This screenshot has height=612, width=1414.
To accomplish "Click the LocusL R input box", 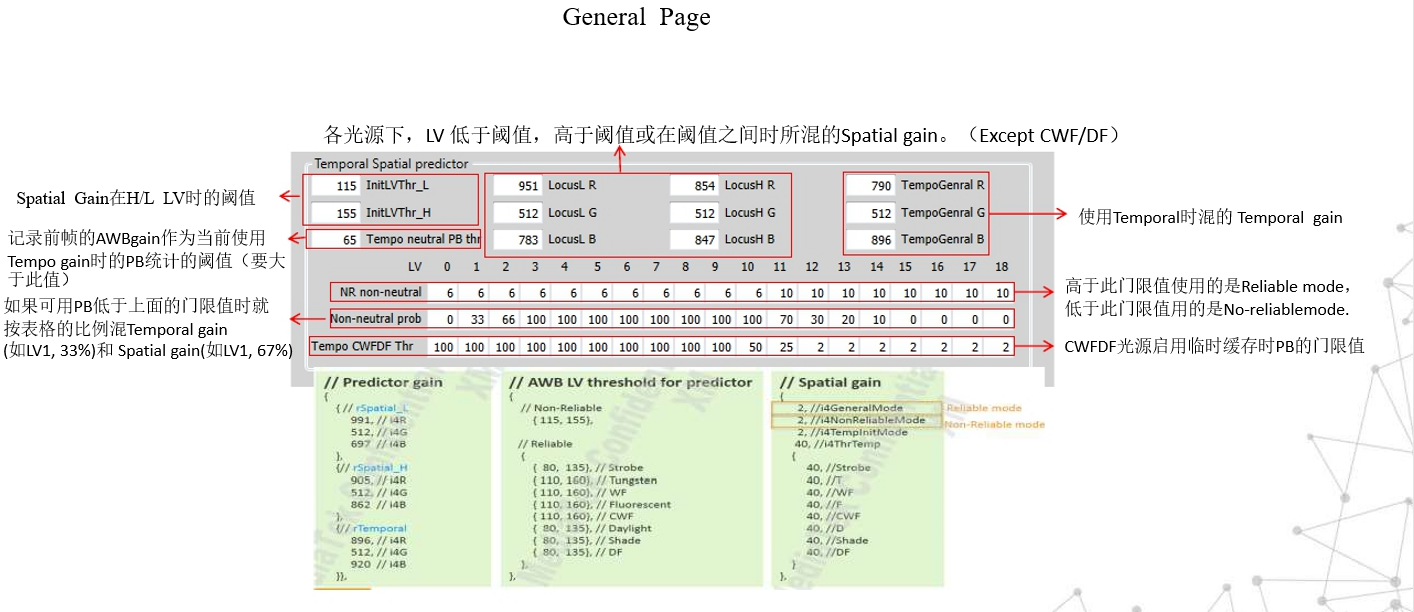I will click(519, 185).
